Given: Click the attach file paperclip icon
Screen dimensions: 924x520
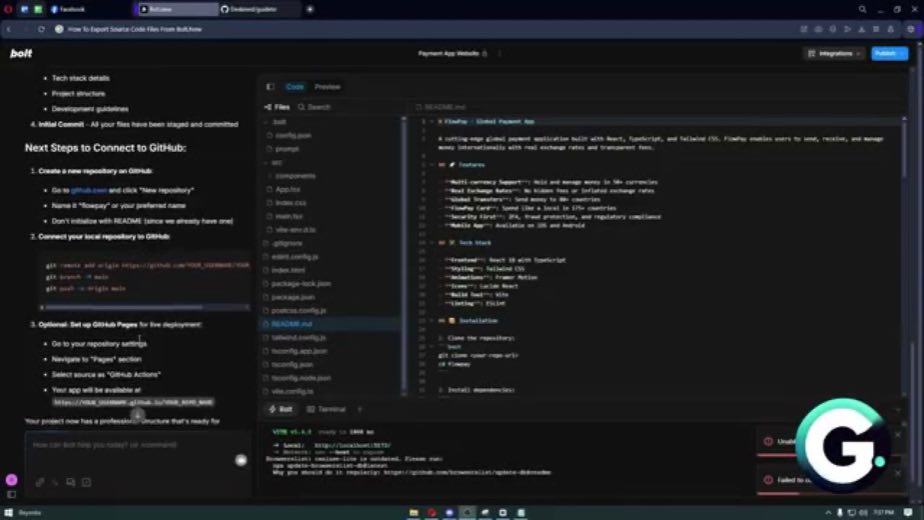Looking at the screenshot, I should coord(40,482).
